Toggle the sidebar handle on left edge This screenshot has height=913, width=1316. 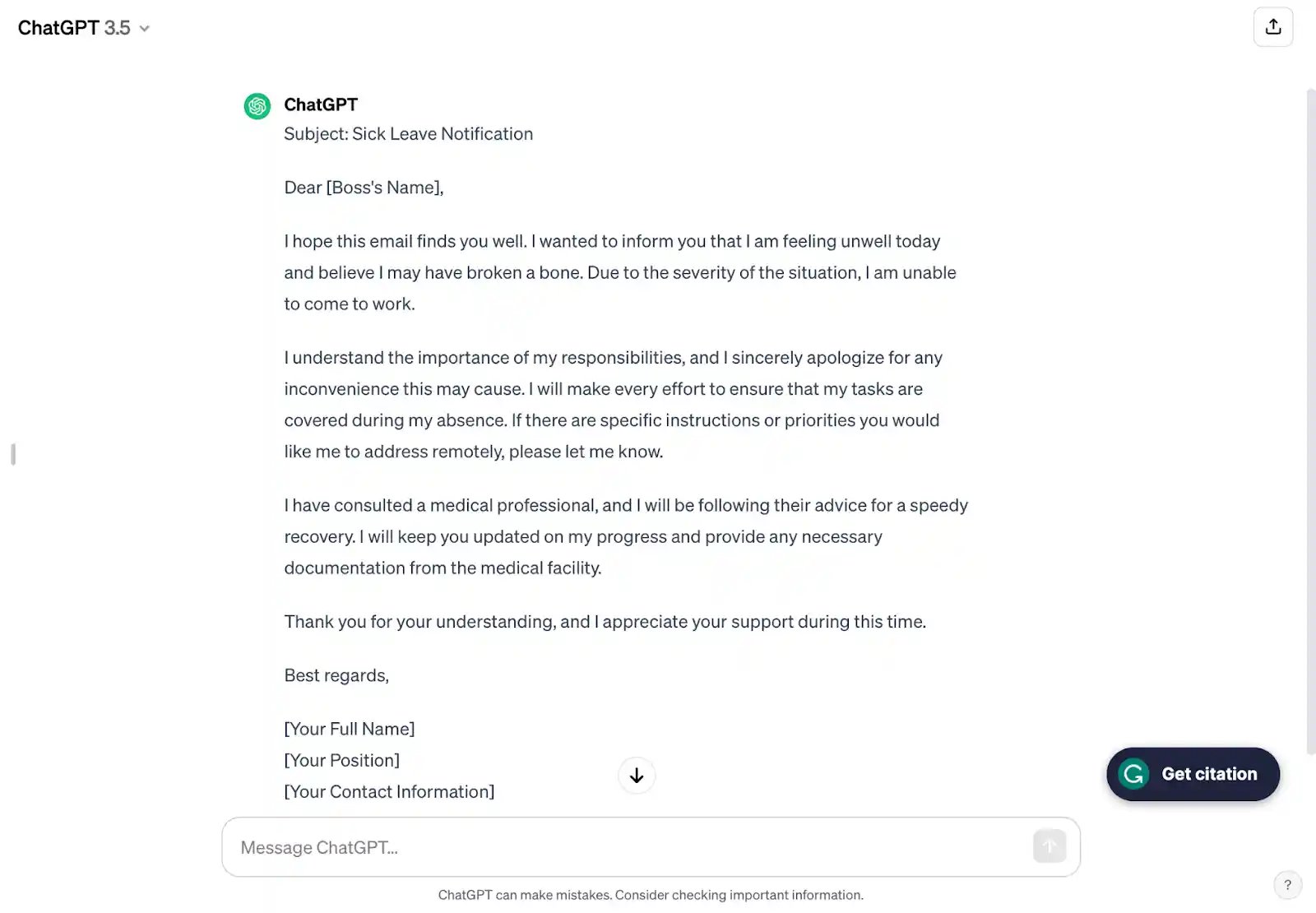(13, 454)
